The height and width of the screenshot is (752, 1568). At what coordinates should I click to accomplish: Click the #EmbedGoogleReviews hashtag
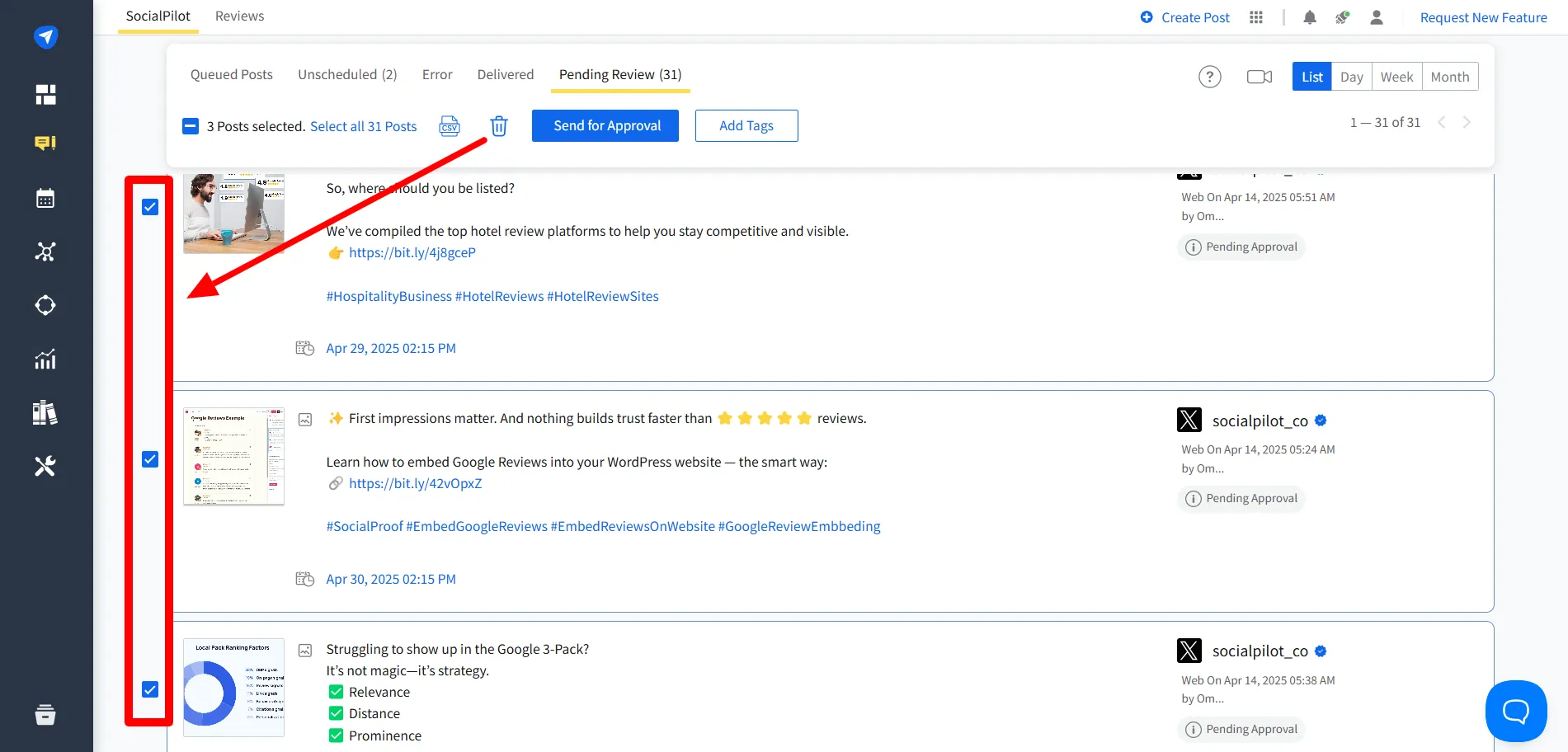(x=477, y=526)
